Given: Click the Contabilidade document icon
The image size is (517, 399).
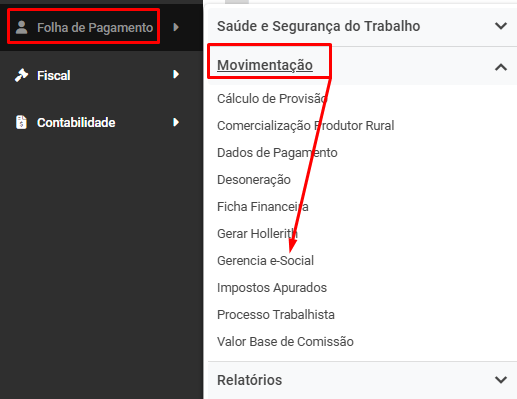Looking at the screenshot, I should click(22, 122).
